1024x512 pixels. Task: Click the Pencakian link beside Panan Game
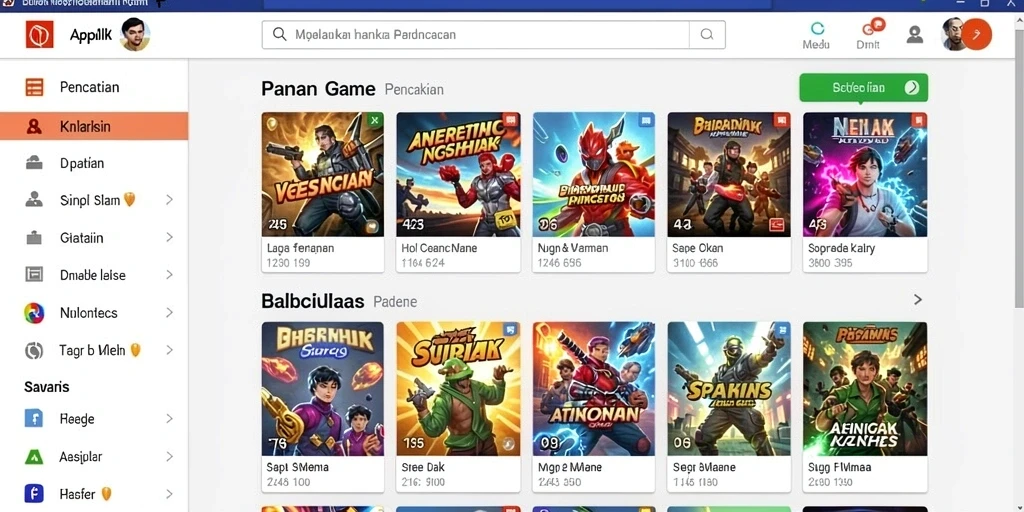414,89
